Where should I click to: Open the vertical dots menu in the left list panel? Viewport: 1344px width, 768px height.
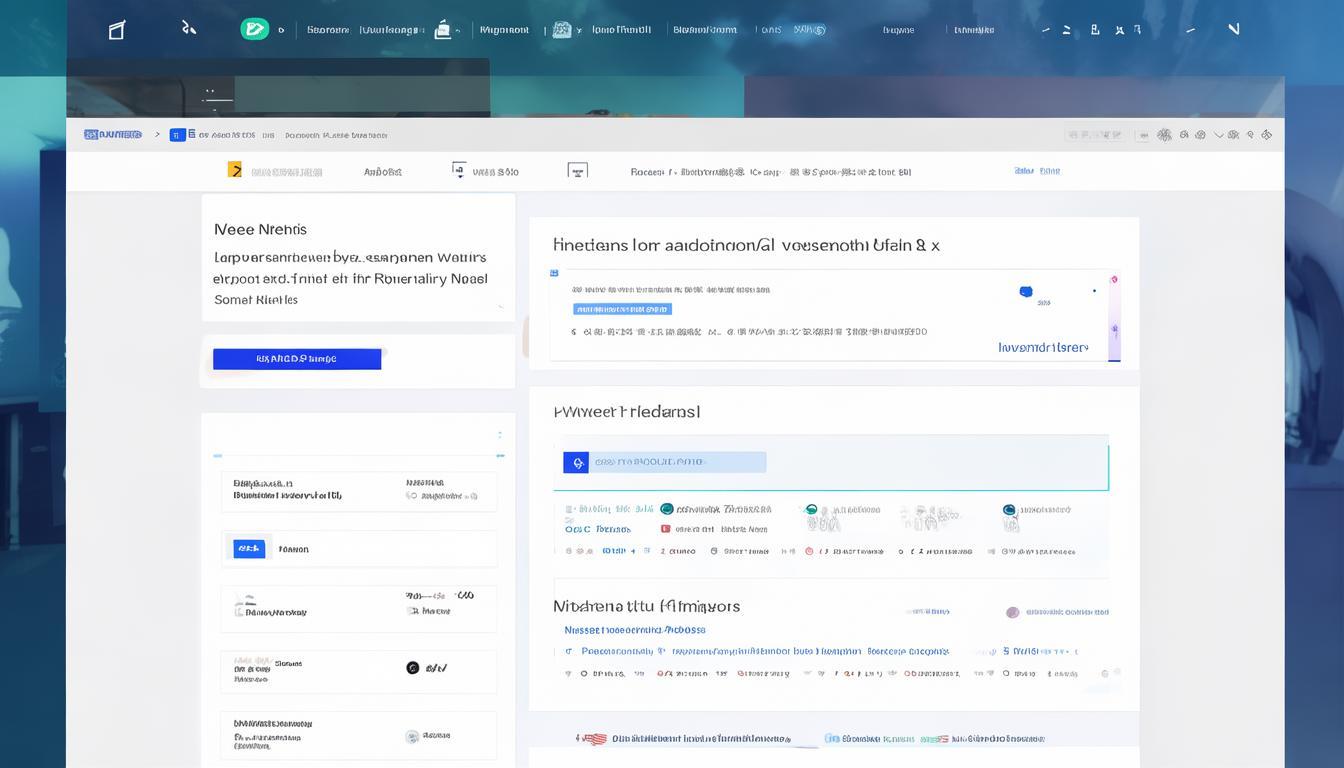click(500, 436)
